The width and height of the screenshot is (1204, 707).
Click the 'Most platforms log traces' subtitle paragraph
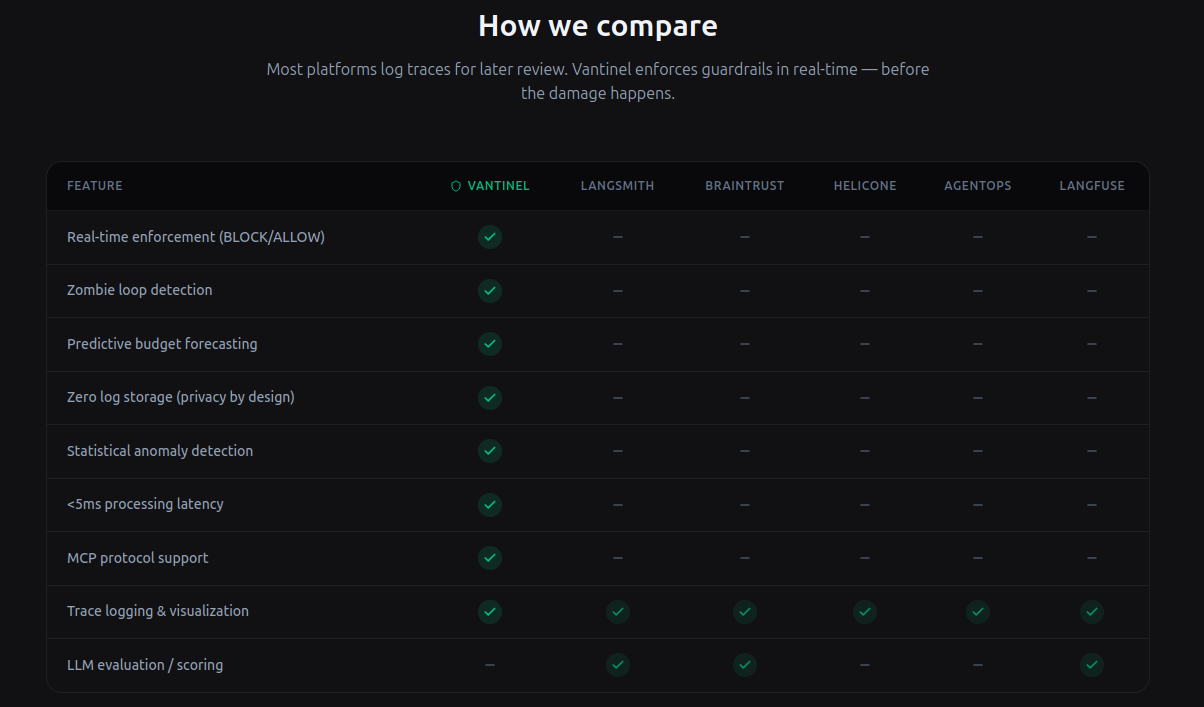click(598, 81)
